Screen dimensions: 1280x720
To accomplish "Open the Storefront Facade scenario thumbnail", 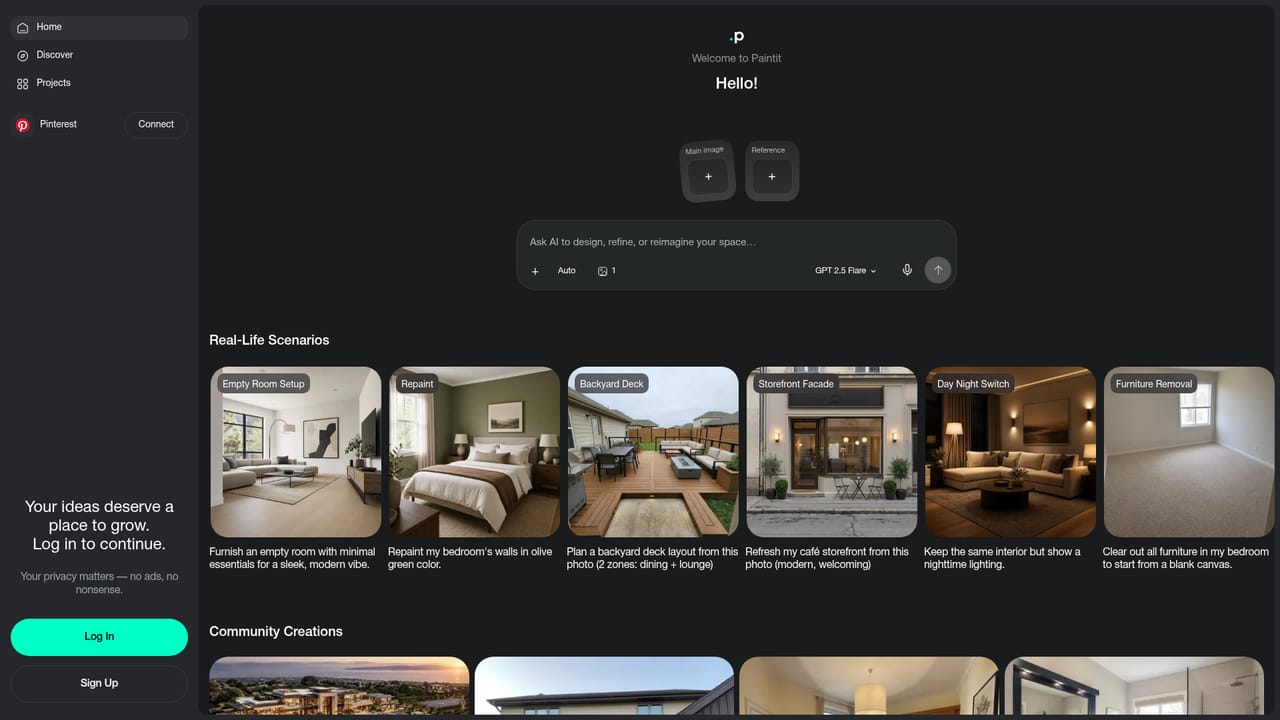I will pyautogui.click(x=831, y=452).
